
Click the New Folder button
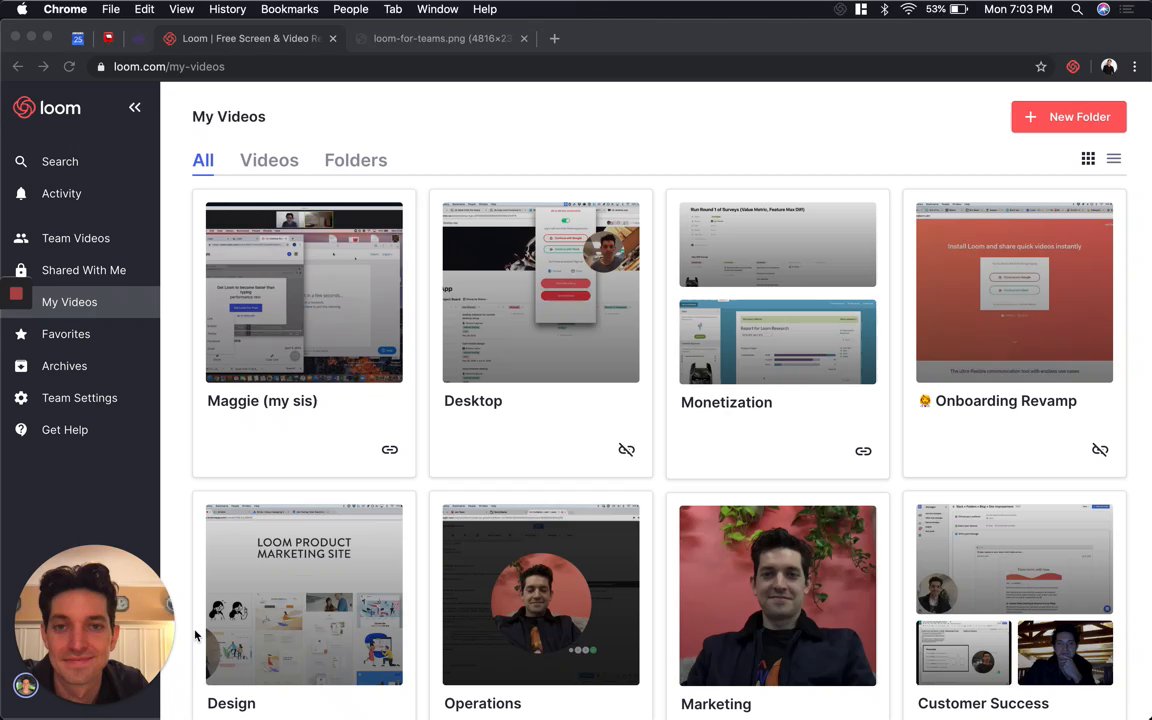[x=1068, y=117]
